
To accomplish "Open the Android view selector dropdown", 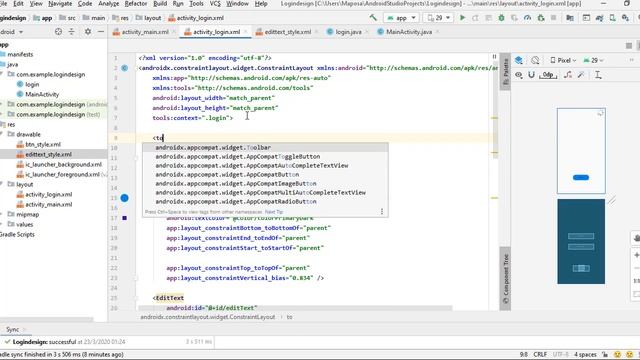I will pos(12,31).
